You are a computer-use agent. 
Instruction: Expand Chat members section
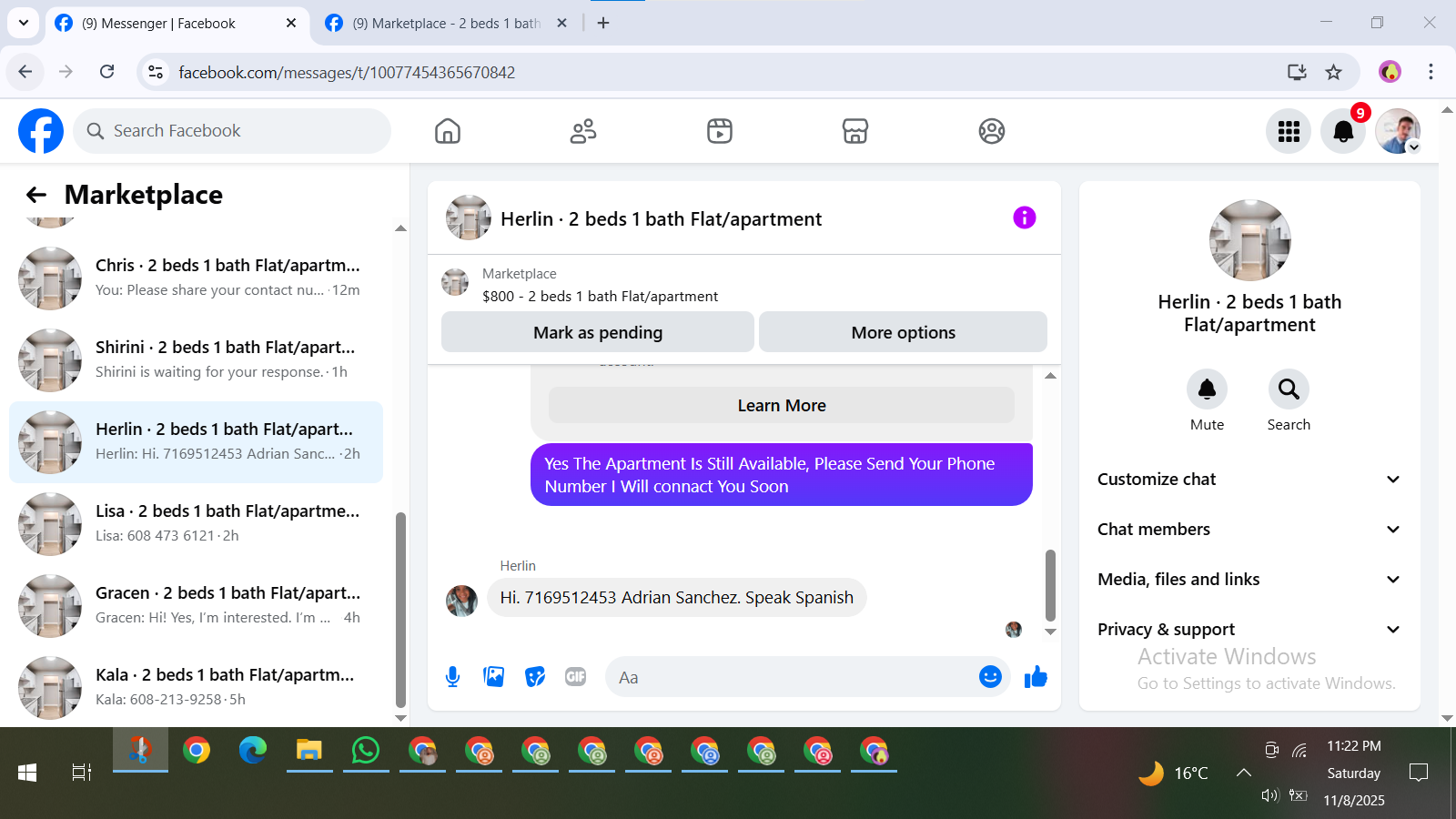pos(1249,530)
